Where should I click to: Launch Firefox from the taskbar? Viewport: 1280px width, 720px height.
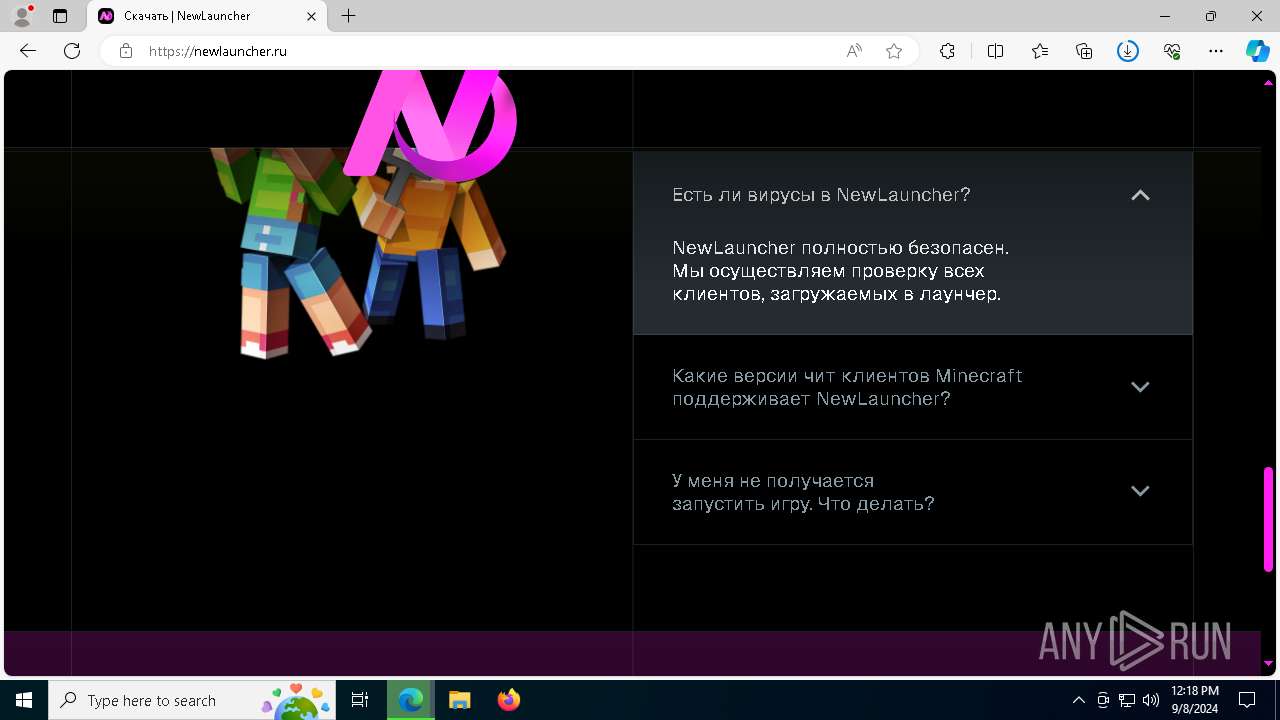(x=509, y=700)
